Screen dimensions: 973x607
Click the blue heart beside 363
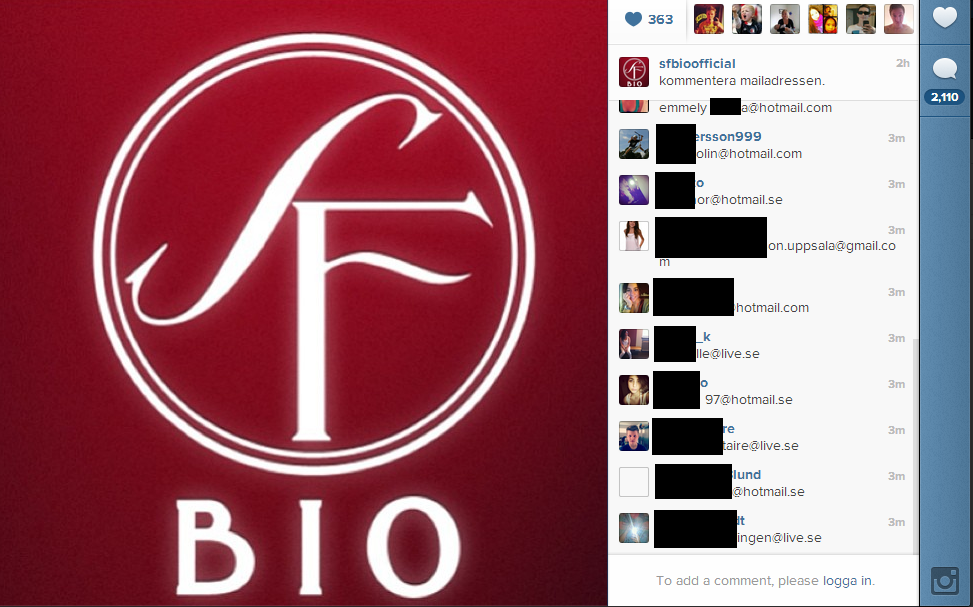(633, 19)
